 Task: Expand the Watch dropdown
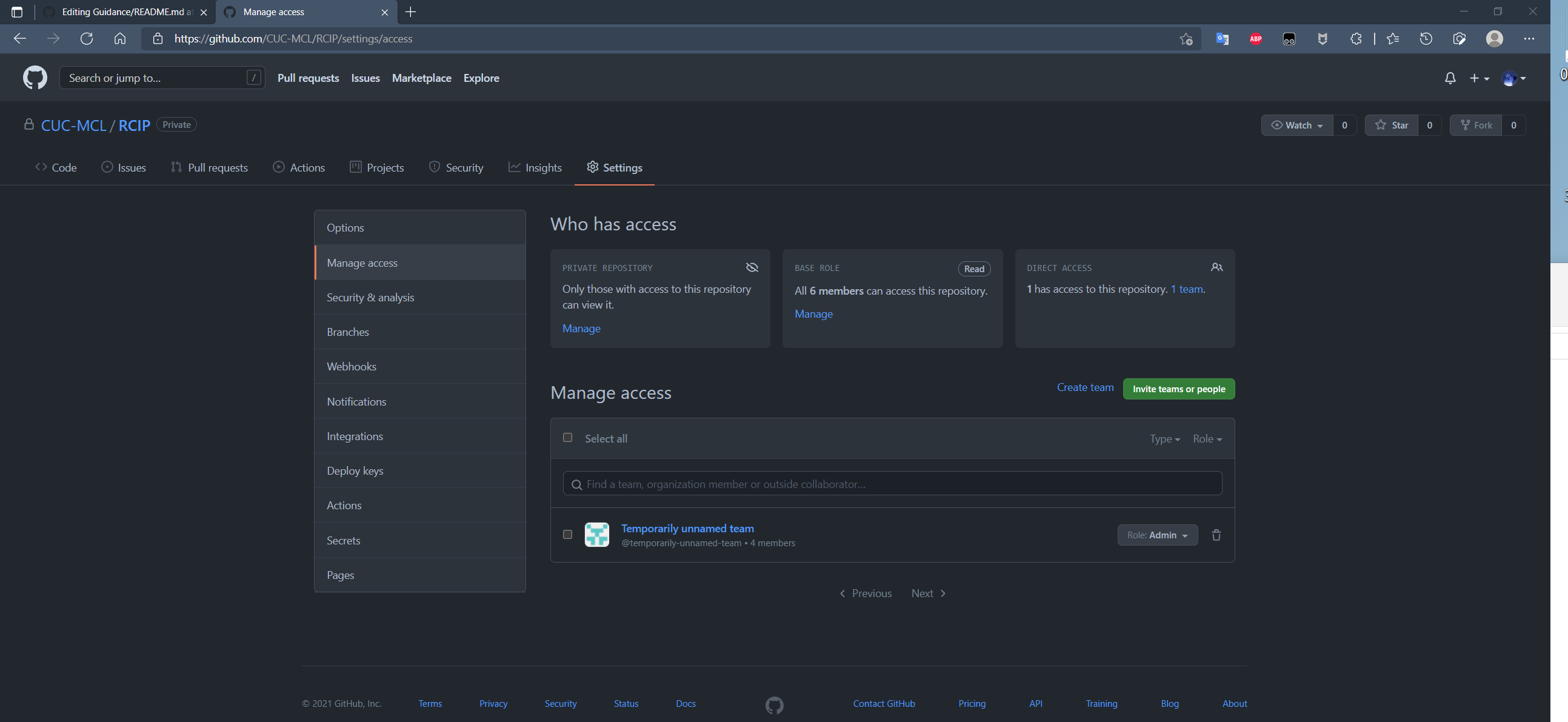click(1296, 125)
